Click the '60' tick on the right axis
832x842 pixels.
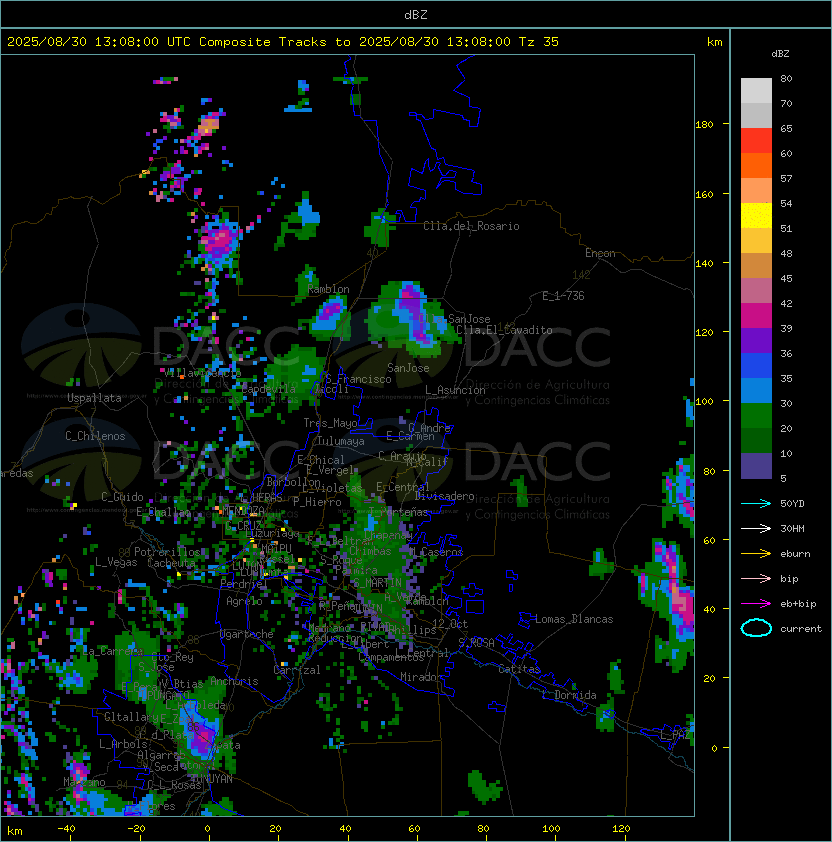(709, 540)
